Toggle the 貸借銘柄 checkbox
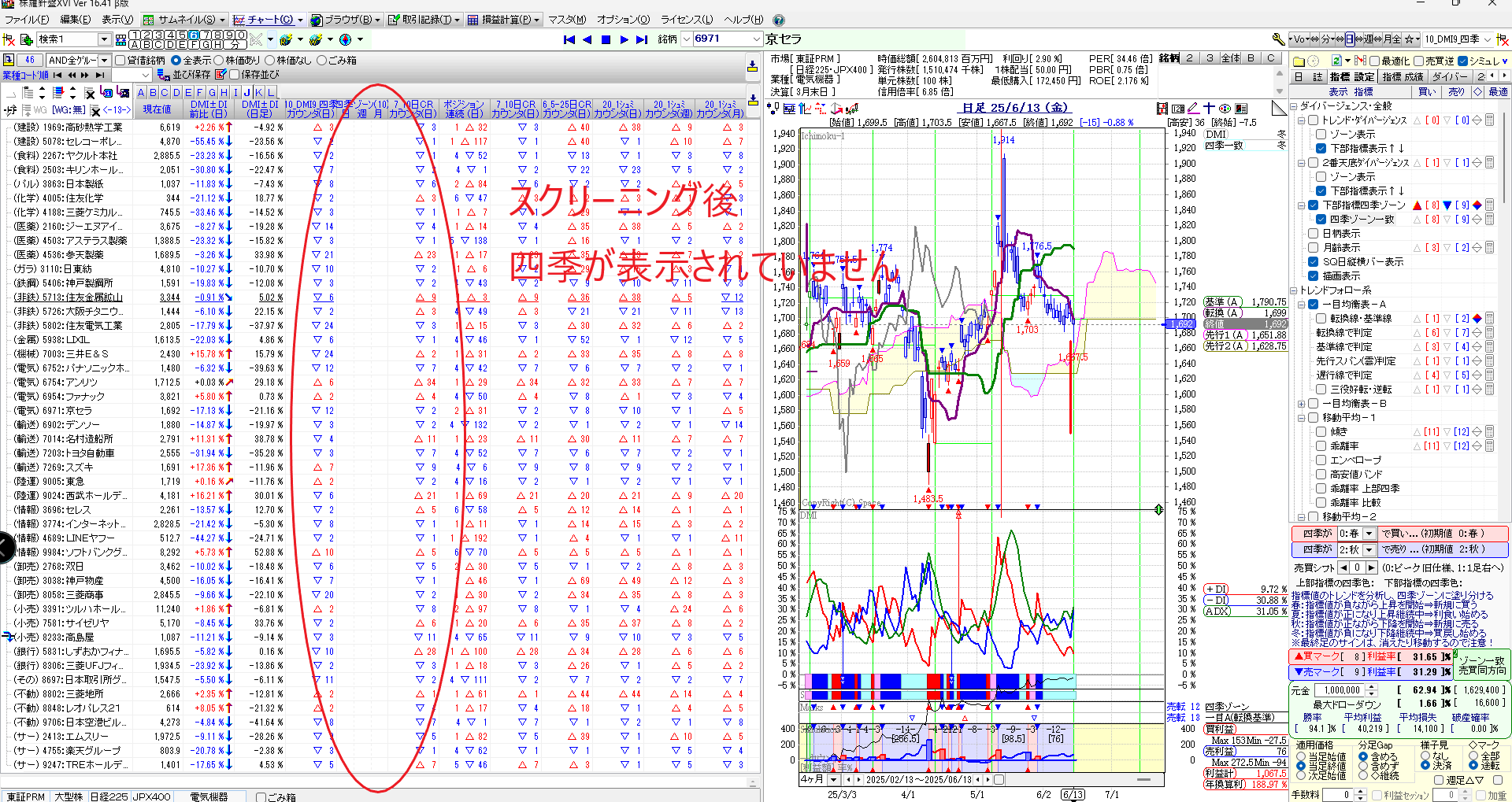1512x802 pixels. (x=120, y=61)
